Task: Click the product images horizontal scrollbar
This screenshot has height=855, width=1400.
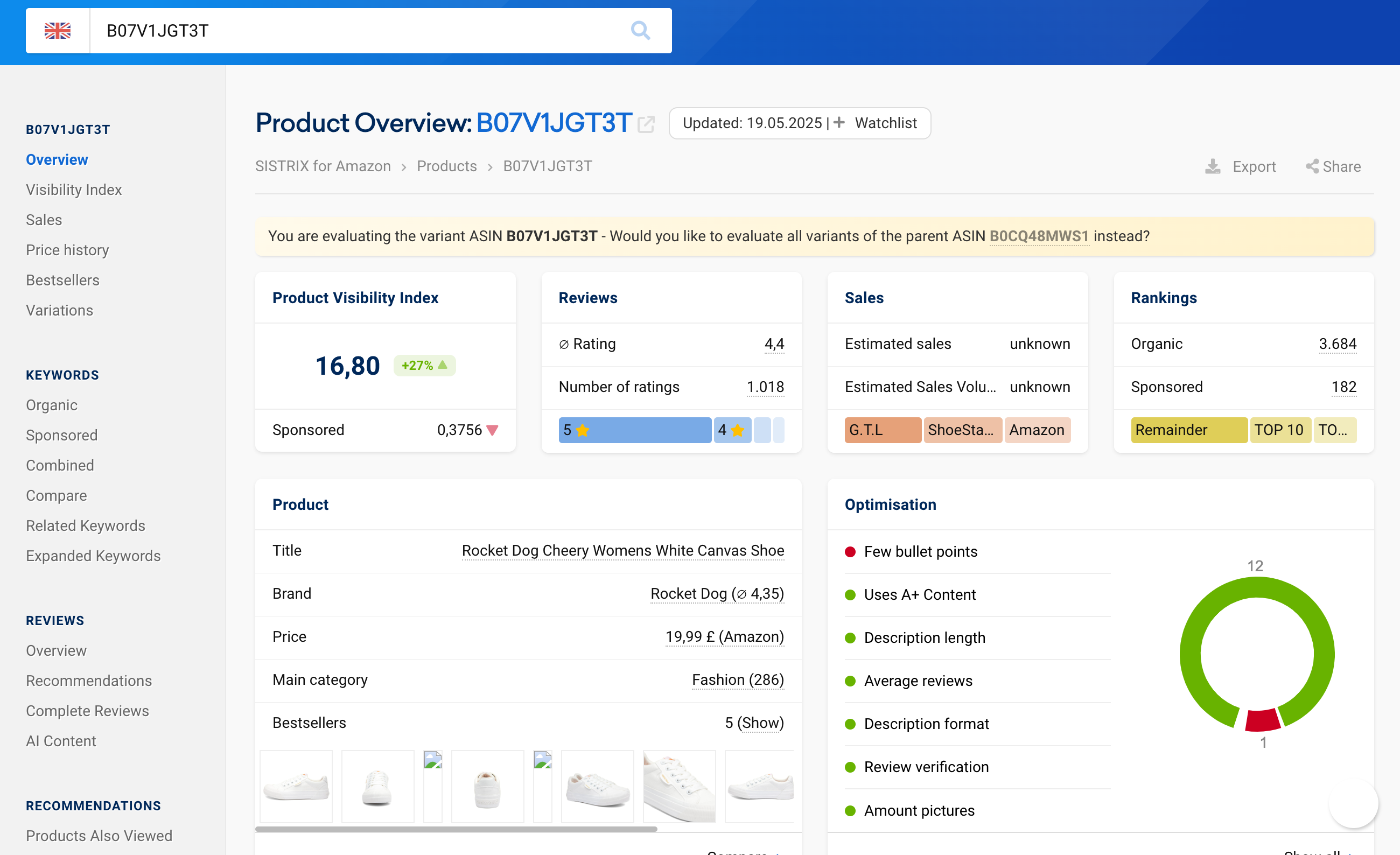Action: 456,829
